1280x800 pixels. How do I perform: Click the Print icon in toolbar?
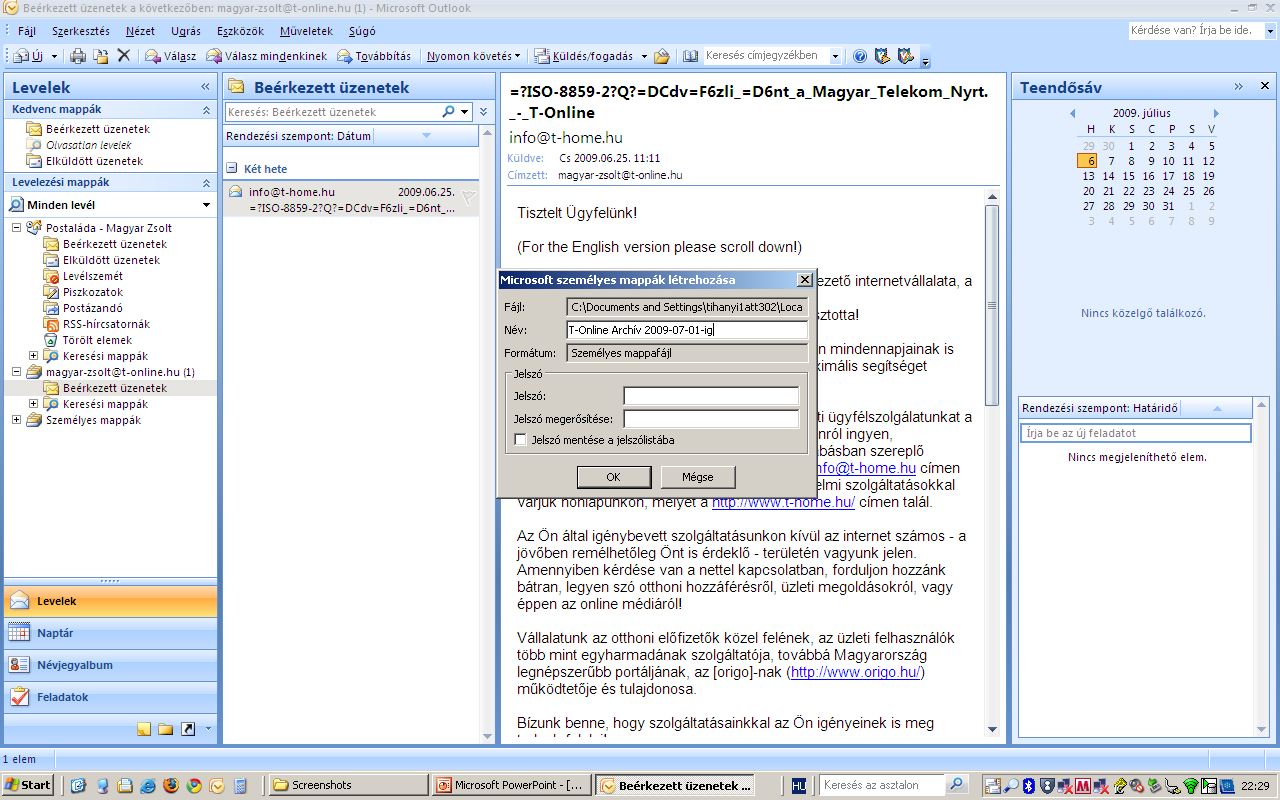(x=78, y=56)
